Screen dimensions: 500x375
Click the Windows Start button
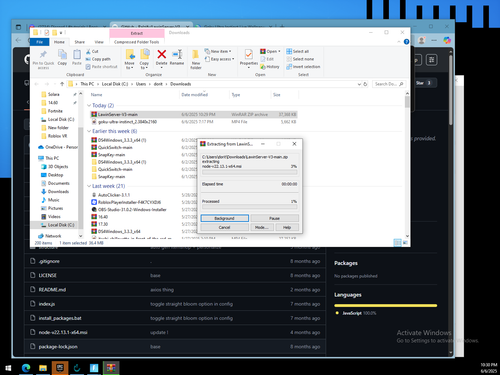pos(9,368)
